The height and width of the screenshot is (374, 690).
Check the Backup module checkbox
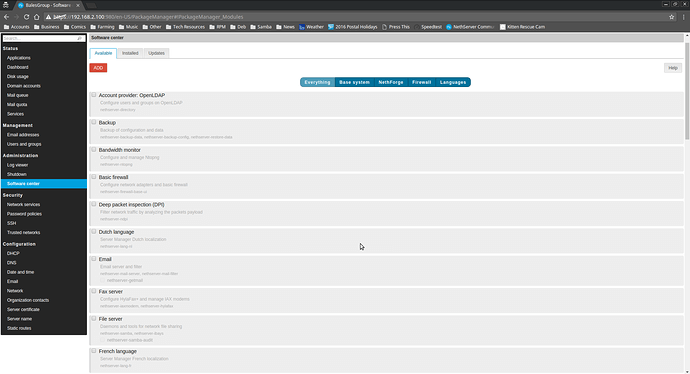pos(94,122)
